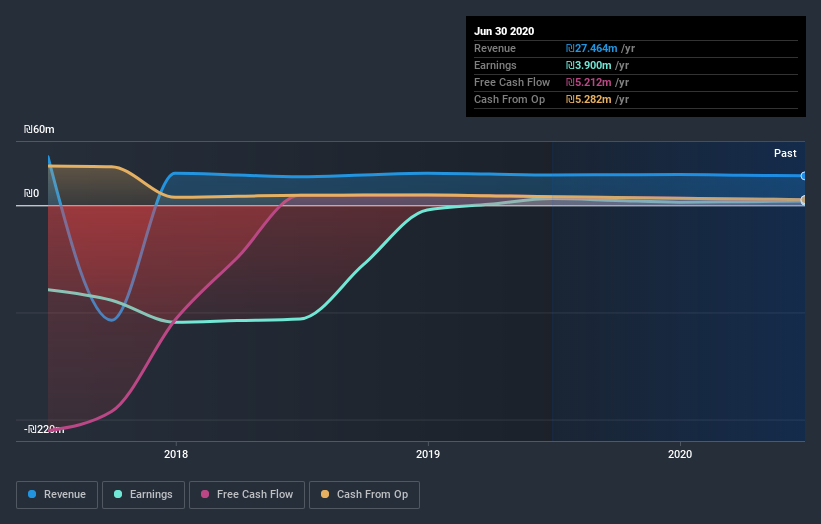Screen dimensions: 821x524
Task: Click the Past region label
Action: pos(785,153)
